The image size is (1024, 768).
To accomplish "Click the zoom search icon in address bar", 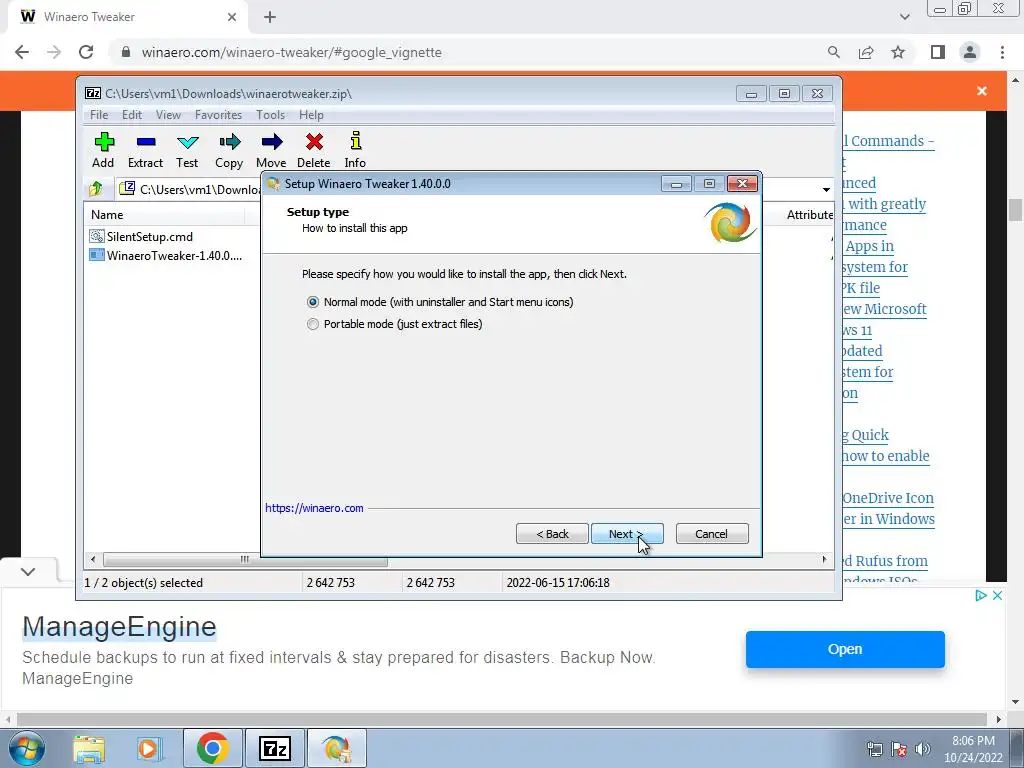I will point(834,52).
